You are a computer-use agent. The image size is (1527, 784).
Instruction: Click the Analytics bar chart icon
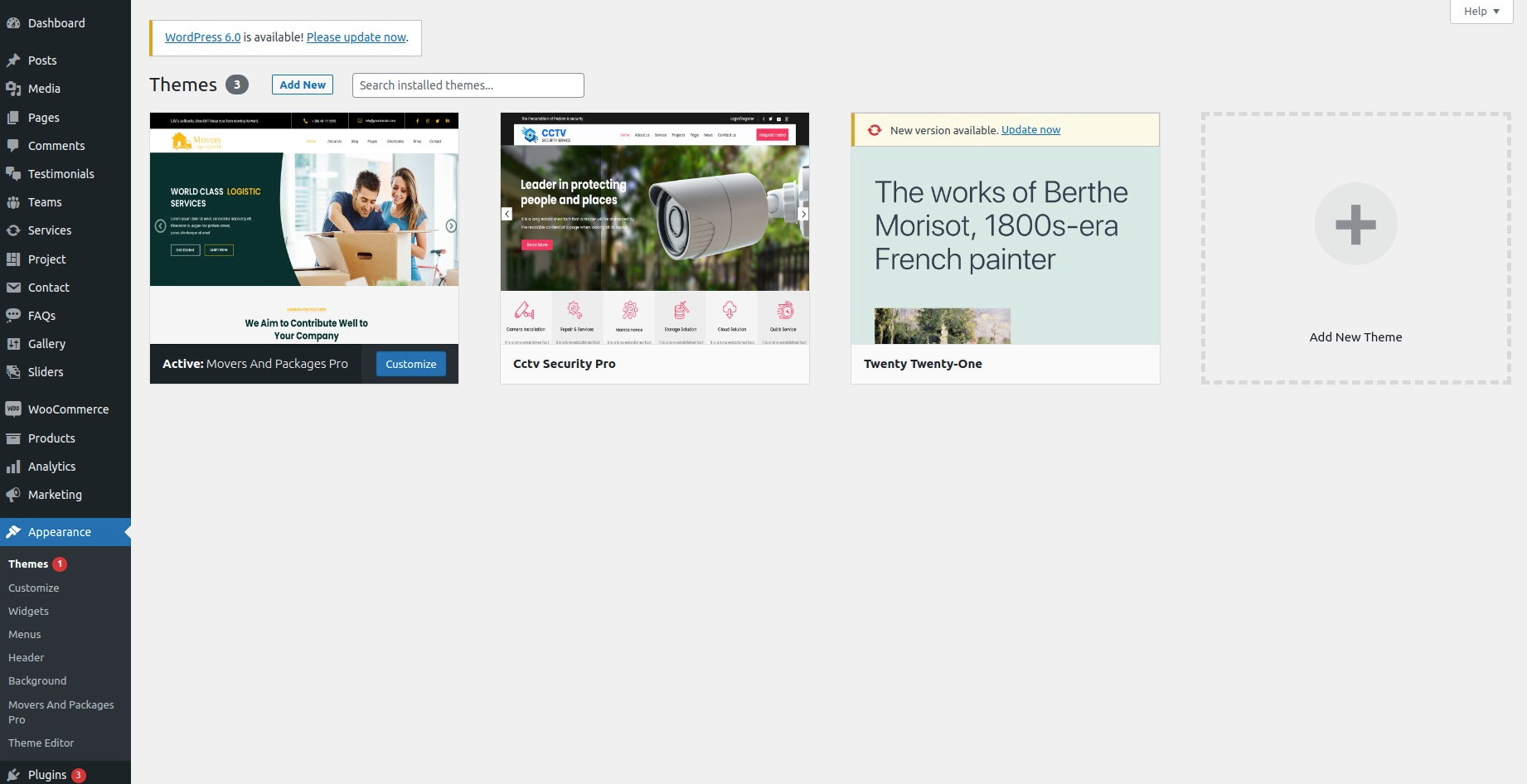point(13,467)
